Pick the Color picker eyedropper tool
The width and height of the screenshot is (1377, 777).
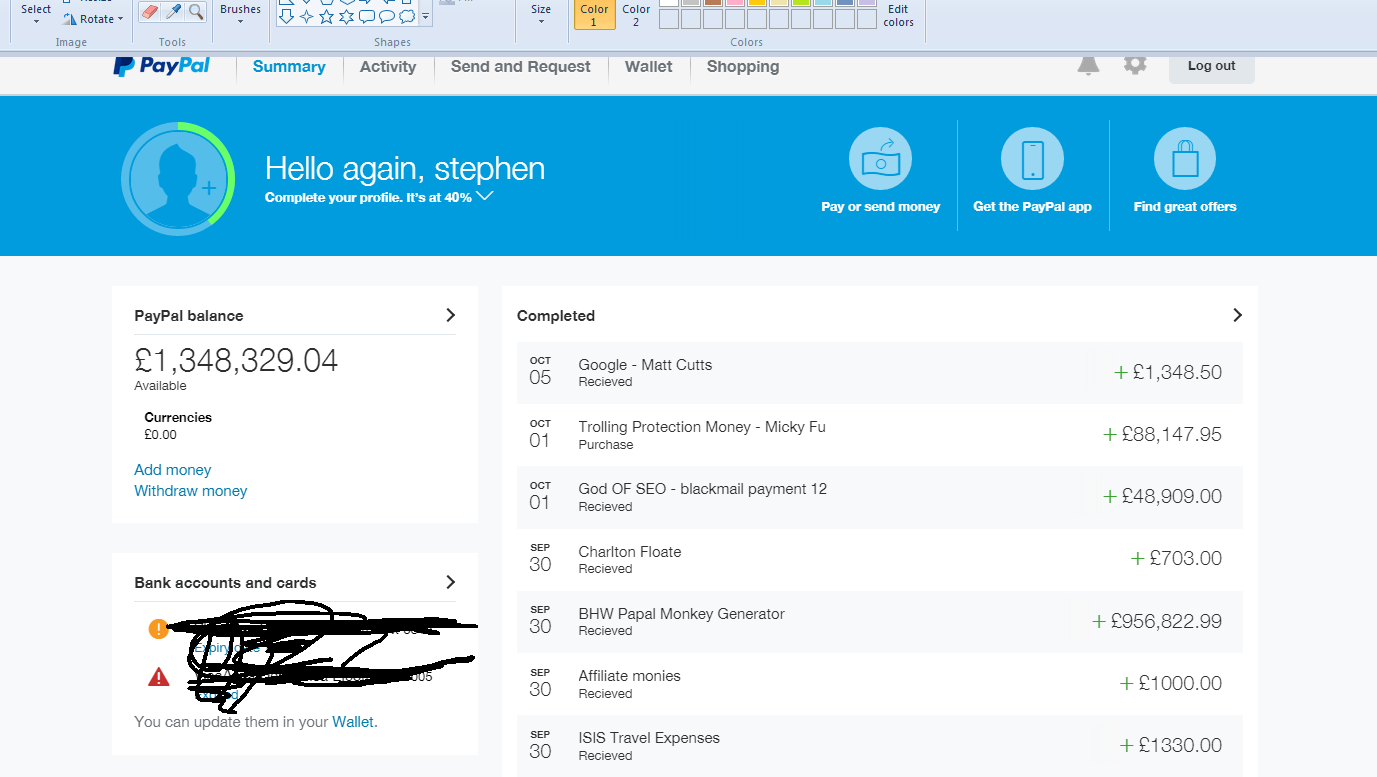[173, 12]
